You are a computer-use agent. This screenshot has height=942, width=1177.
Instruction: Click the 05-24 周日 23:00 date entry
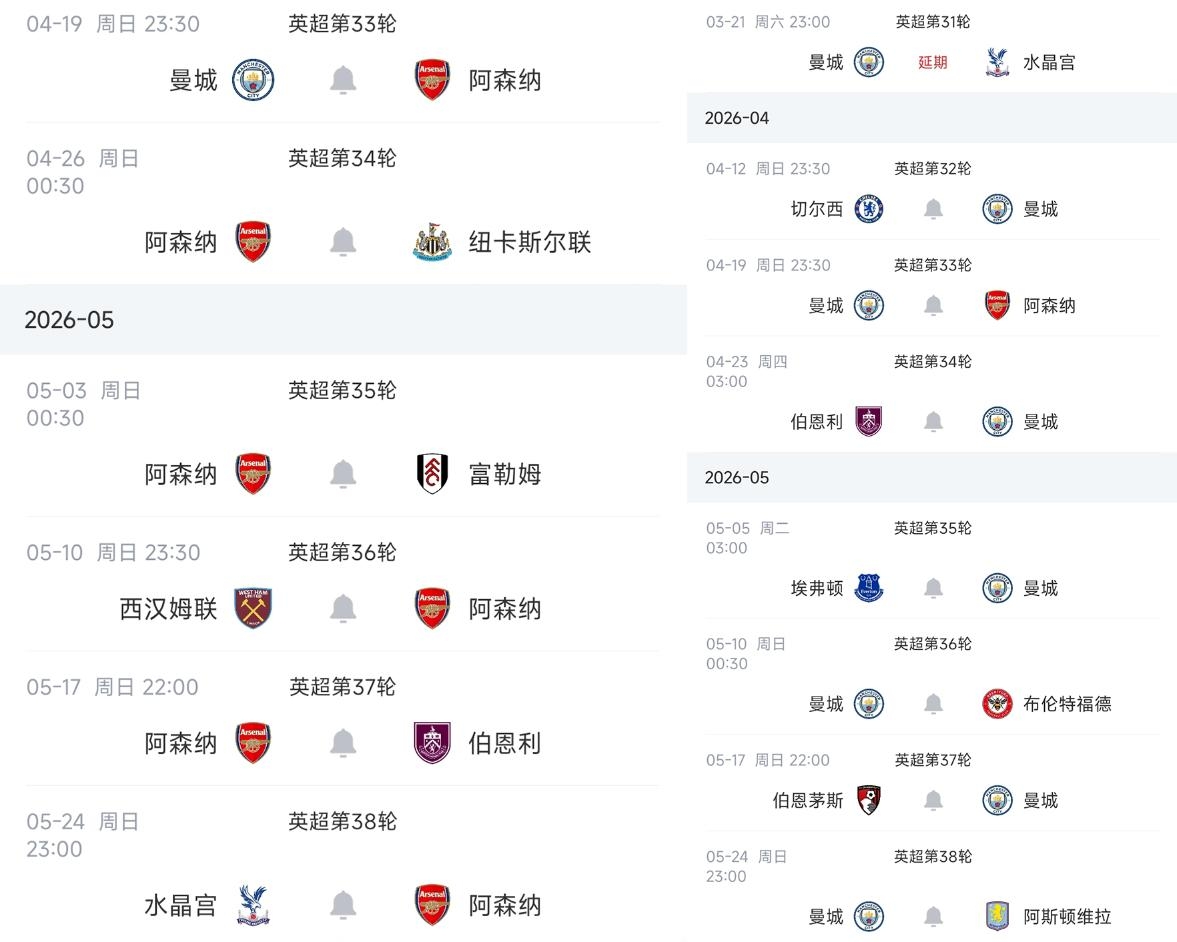pyautogui.click(x=80, y=835)
